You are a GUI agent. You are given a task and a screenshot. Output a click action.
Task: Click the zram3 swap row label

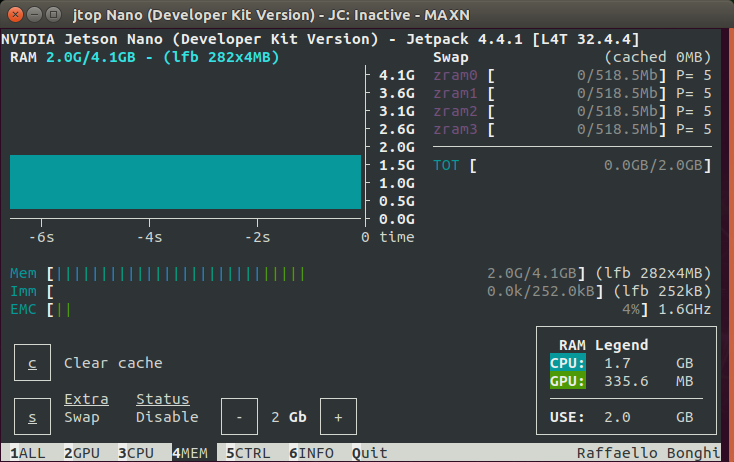pos(455,129)
